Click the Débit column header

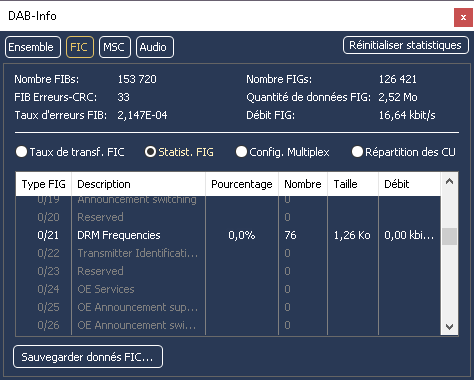click(409, 184)
